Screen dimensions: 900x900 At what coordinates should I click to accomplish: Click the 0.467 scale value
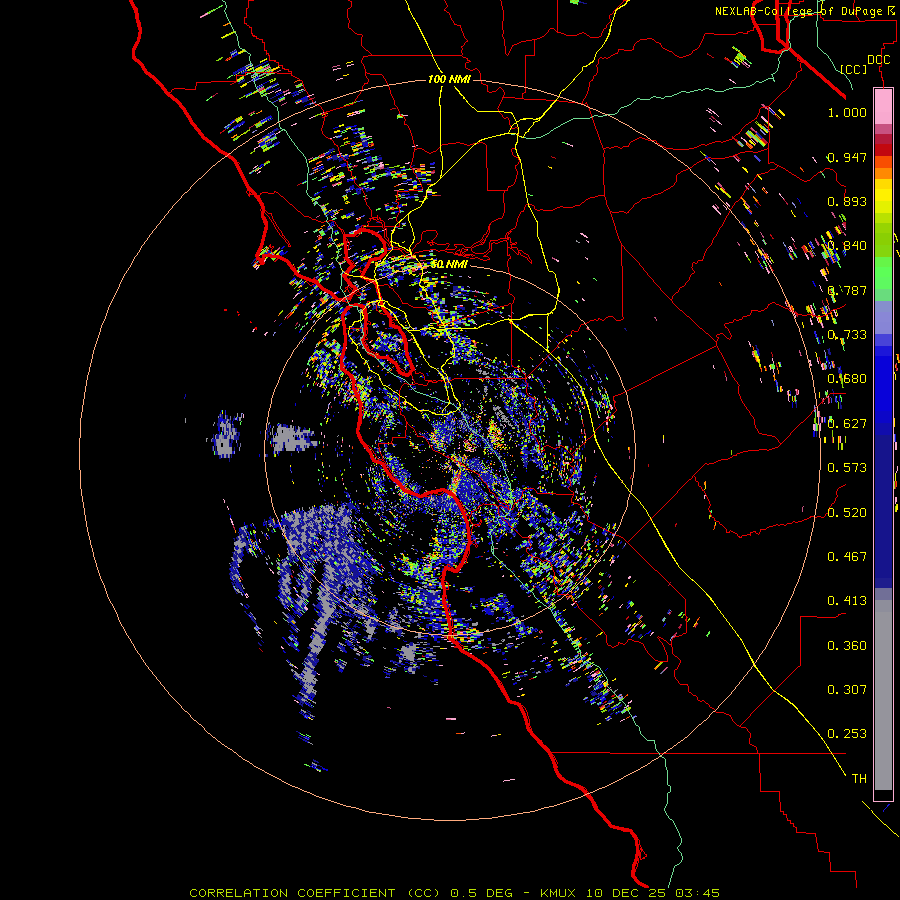click(x=847, y=557)
